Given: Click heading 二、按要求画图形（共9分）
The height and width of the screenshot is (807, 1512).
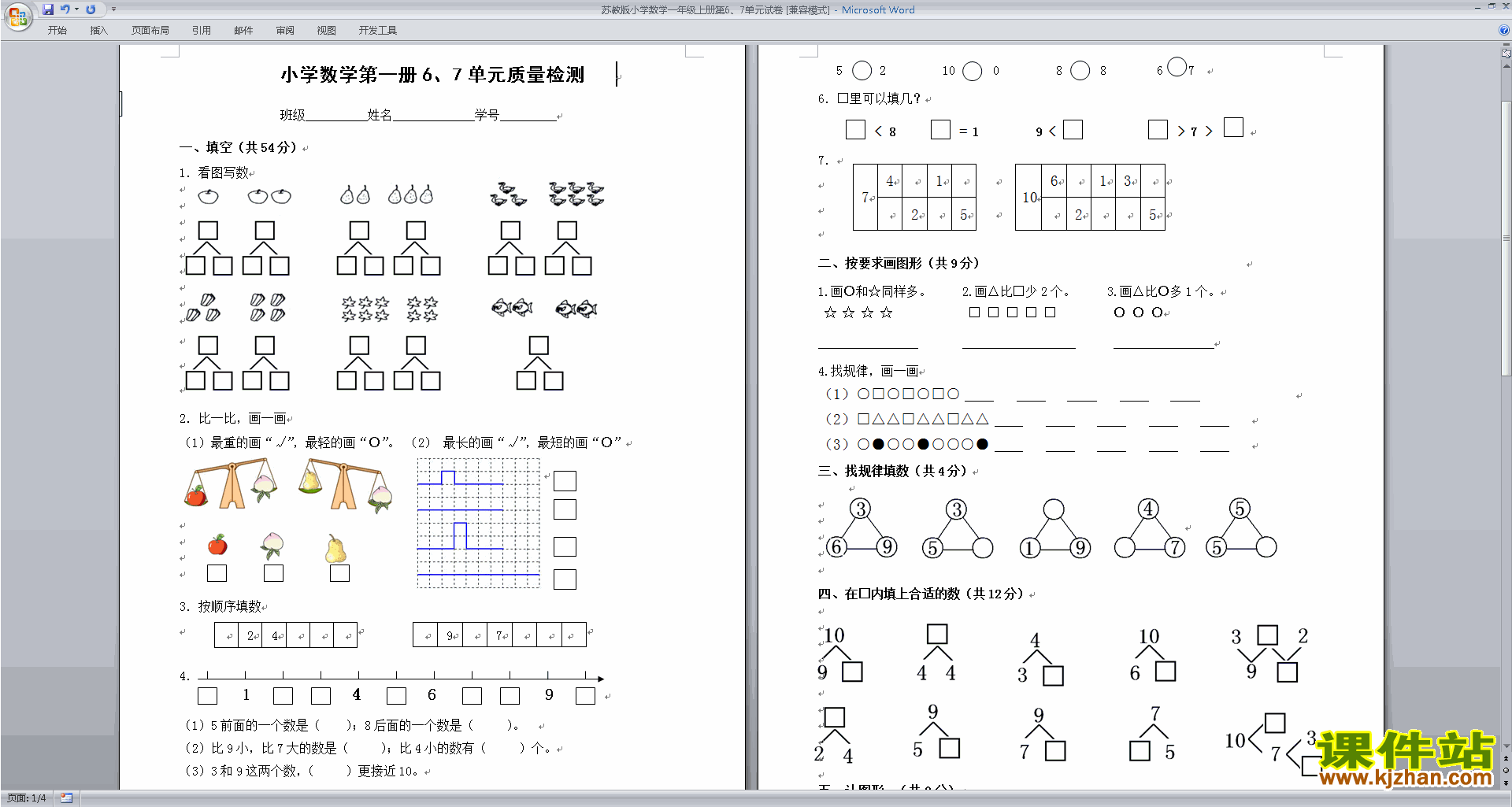Looking at the screenshot, I should click(899, 263).
